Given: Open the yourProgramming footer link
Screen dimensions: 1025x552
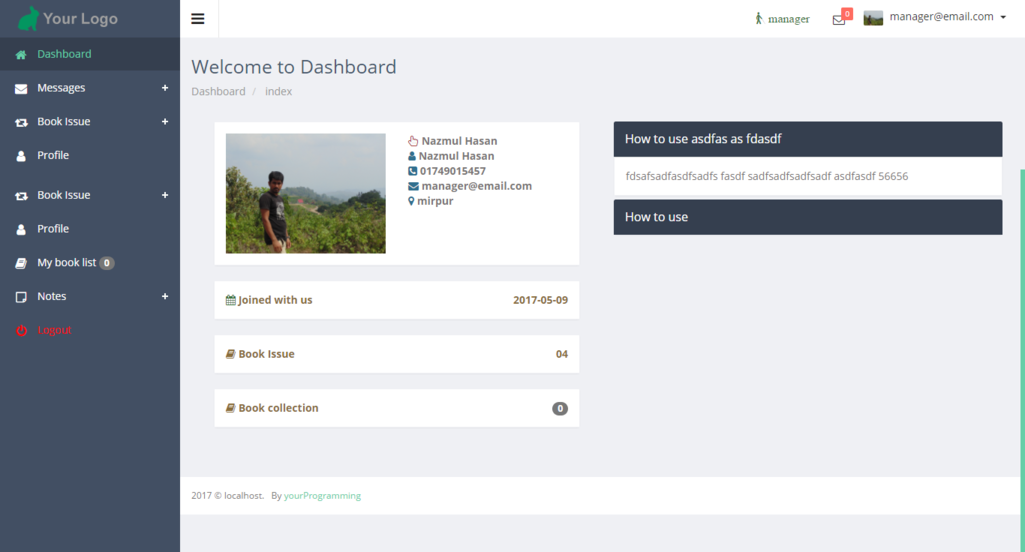Looking at the screenshot, I should pyautogui.click(x=322, y=496).
